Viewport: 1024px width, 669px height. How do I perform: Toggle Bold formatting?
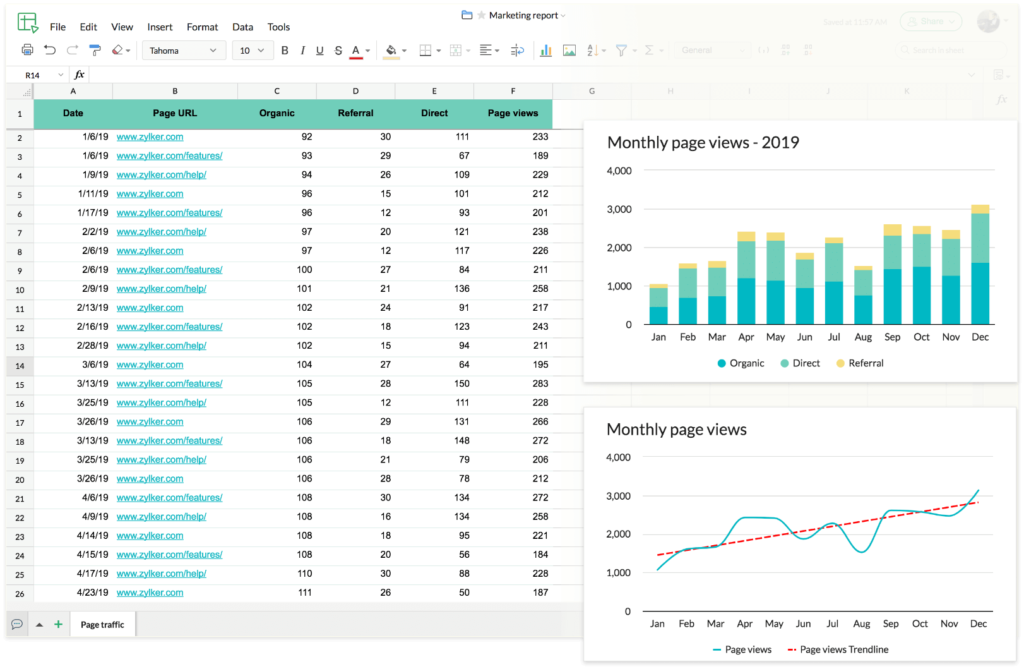[285, 50]
